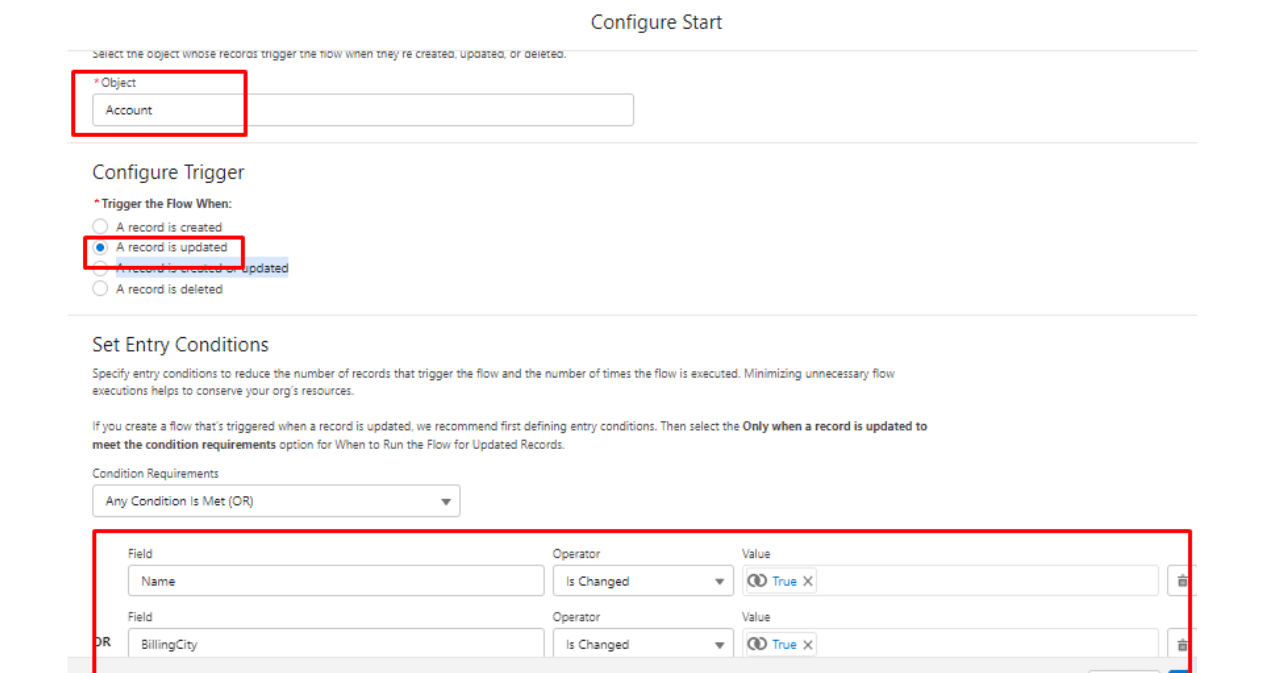
Task: Select 'A record is created or updated'
Action: [100, 268]
